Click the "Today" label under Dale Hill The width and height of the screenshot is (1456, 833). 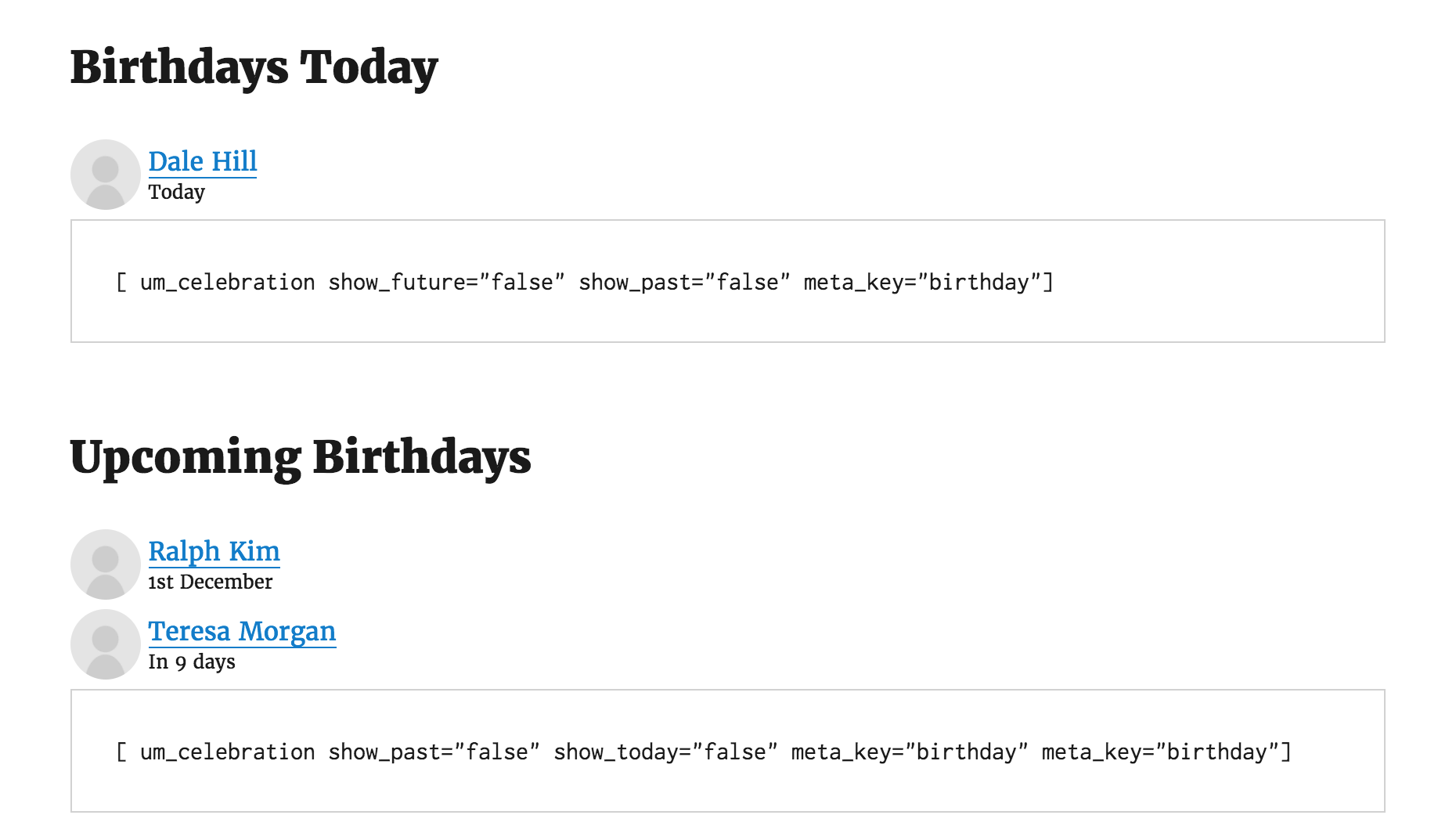[177, 192]
